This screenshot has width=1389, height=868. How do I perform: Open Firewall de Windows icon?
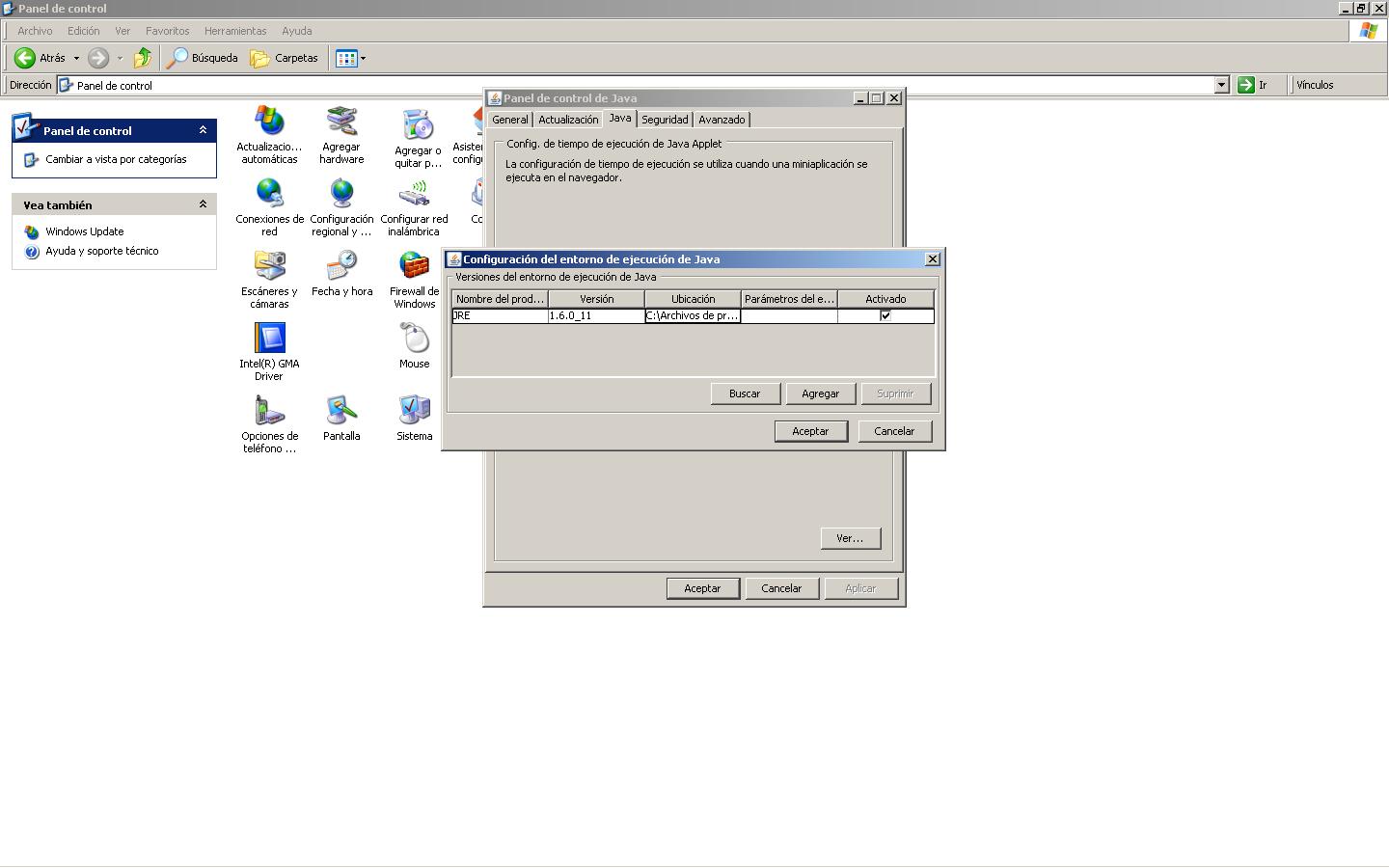coord(414,265)
